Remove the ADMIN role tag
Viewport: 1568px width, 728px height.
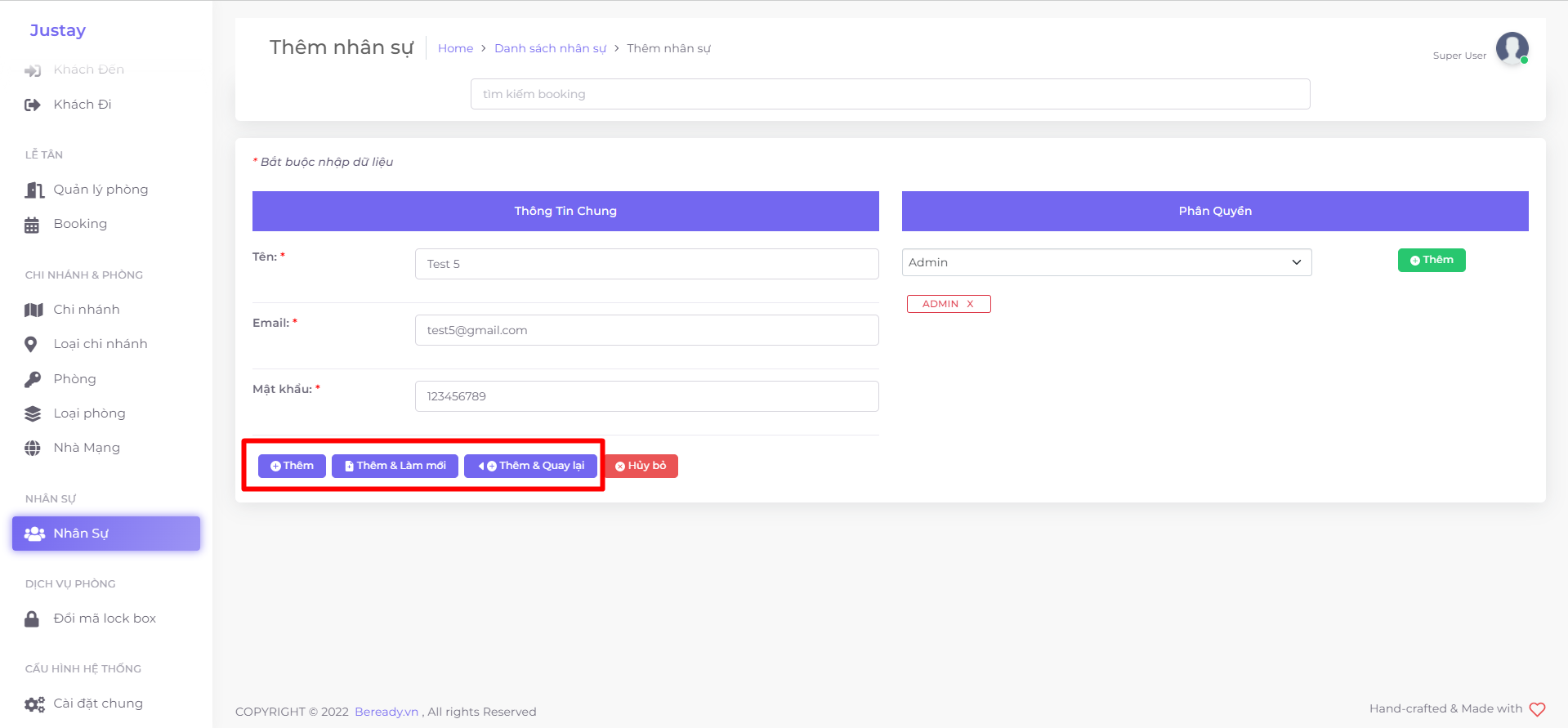point(970,304)
